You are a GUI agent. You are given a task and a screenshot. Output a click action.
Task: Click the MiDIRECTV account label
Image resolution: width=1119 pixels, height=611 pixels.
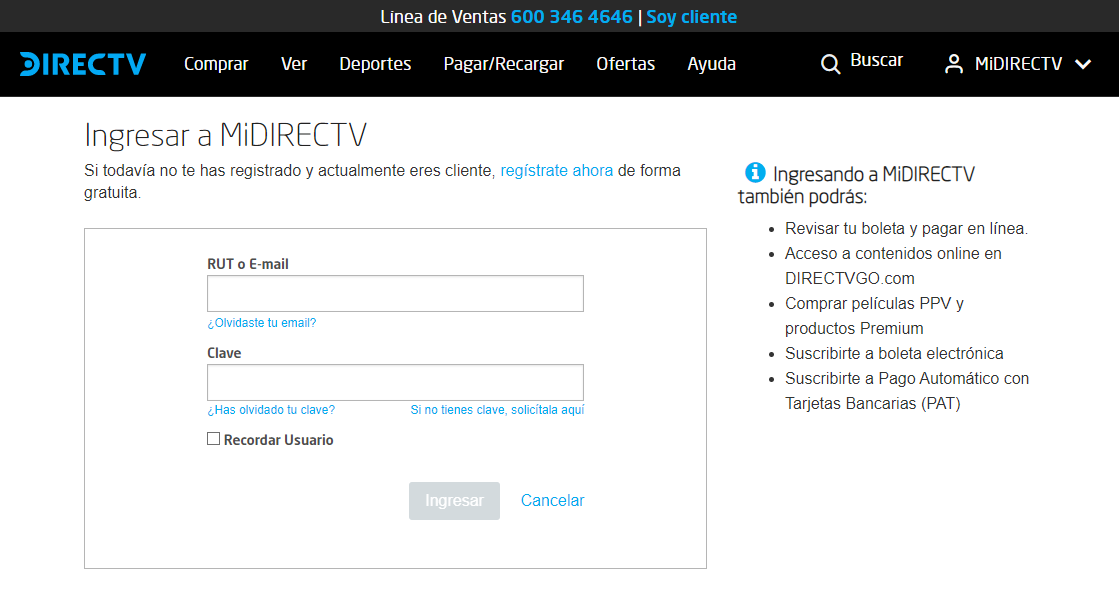1018,64
